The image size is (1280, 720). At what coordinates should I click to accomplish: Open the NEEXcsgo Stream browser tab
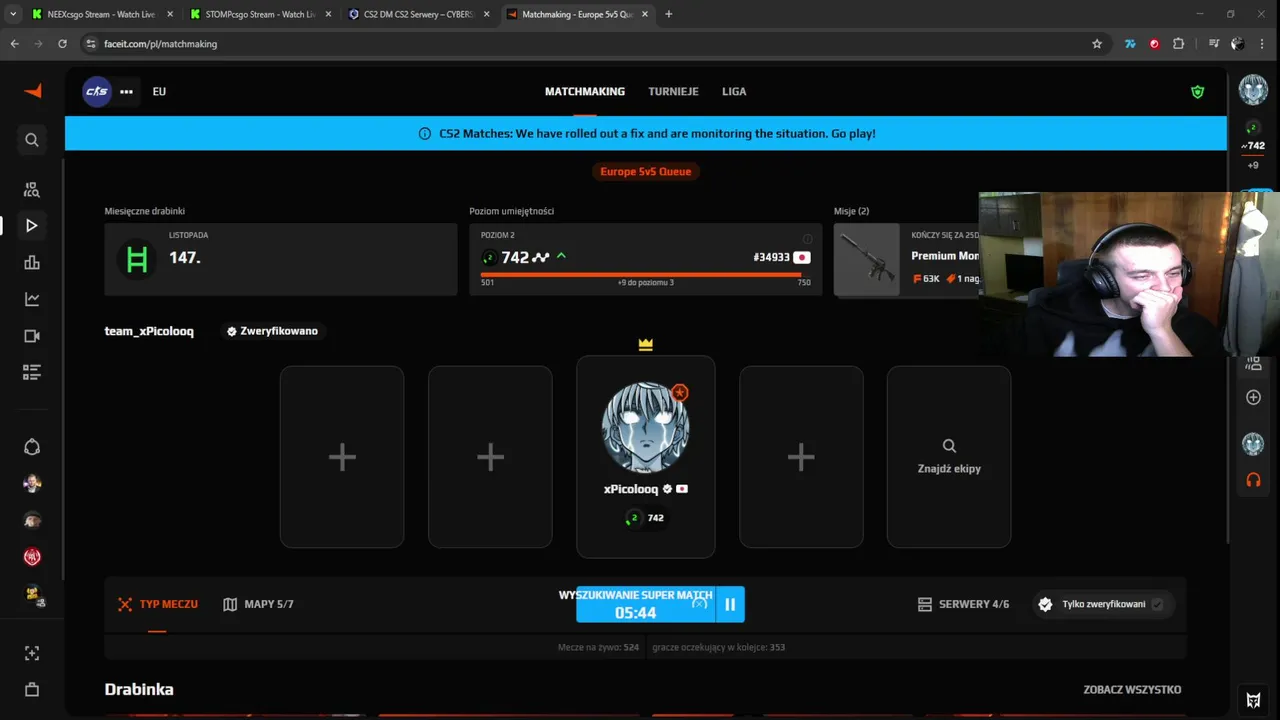(100, 14)
